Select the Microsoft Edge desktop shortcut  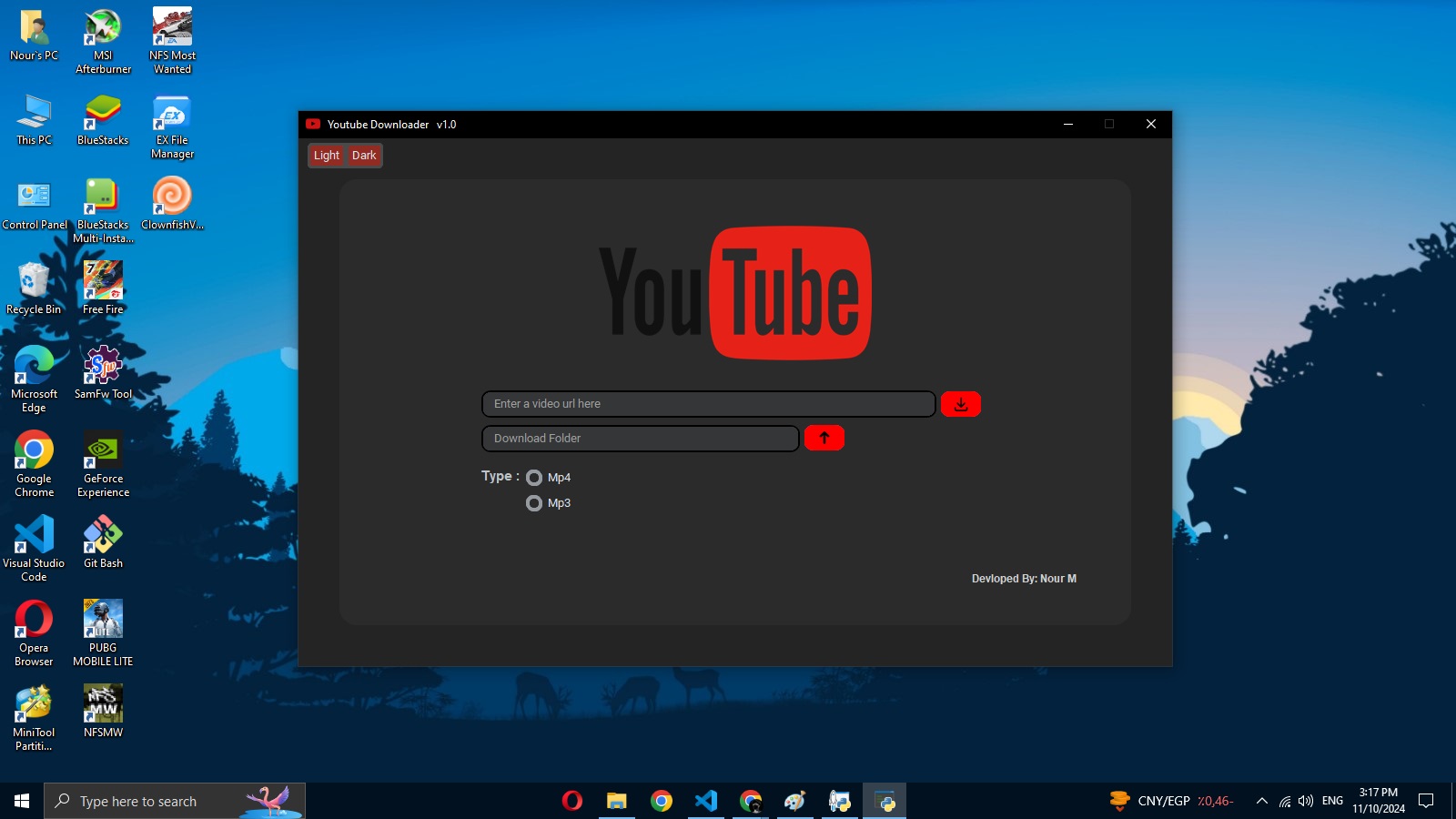point(34,381)
